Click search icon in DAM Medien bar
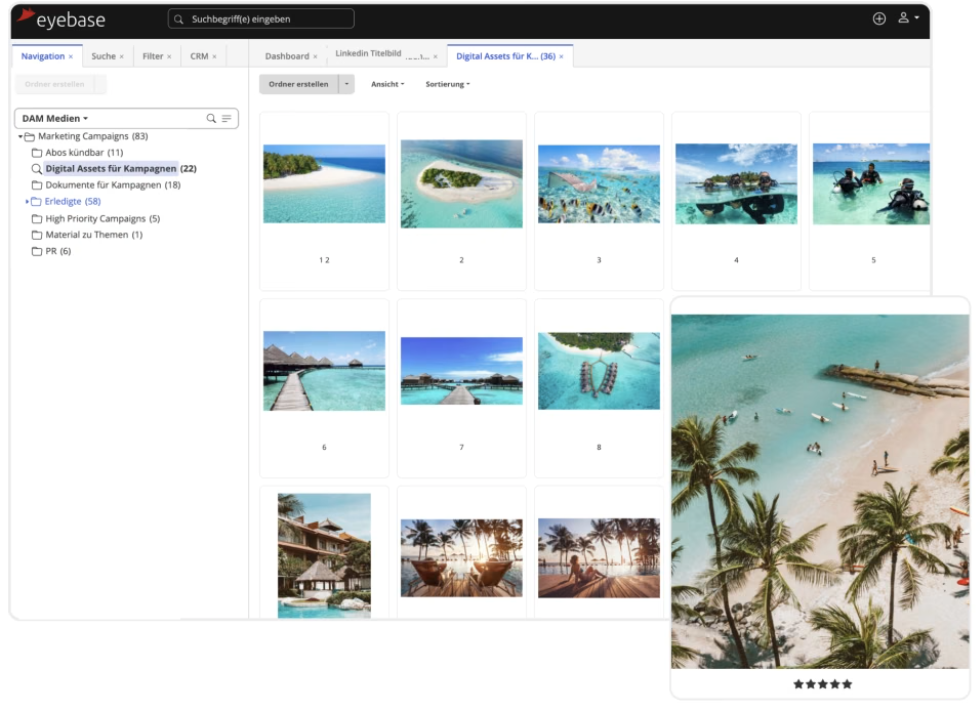Viewport: 980px width, 704px height. 211,118
